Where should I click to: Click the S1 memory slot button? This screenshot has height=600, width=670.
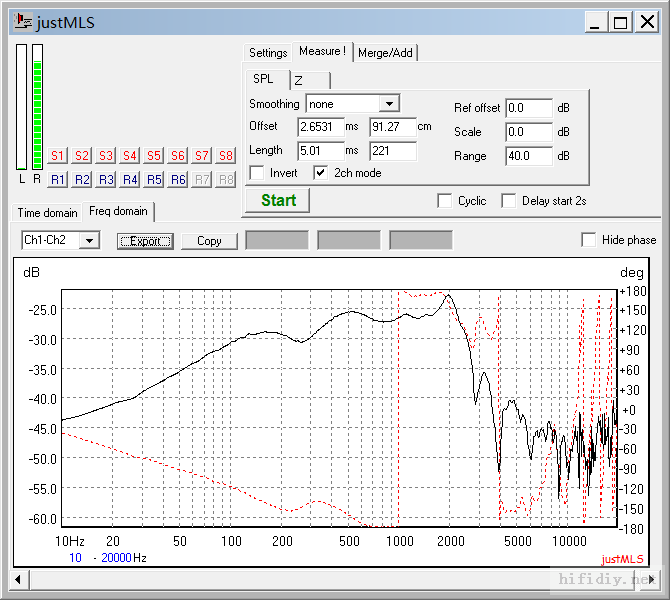[x=57, y=156]
